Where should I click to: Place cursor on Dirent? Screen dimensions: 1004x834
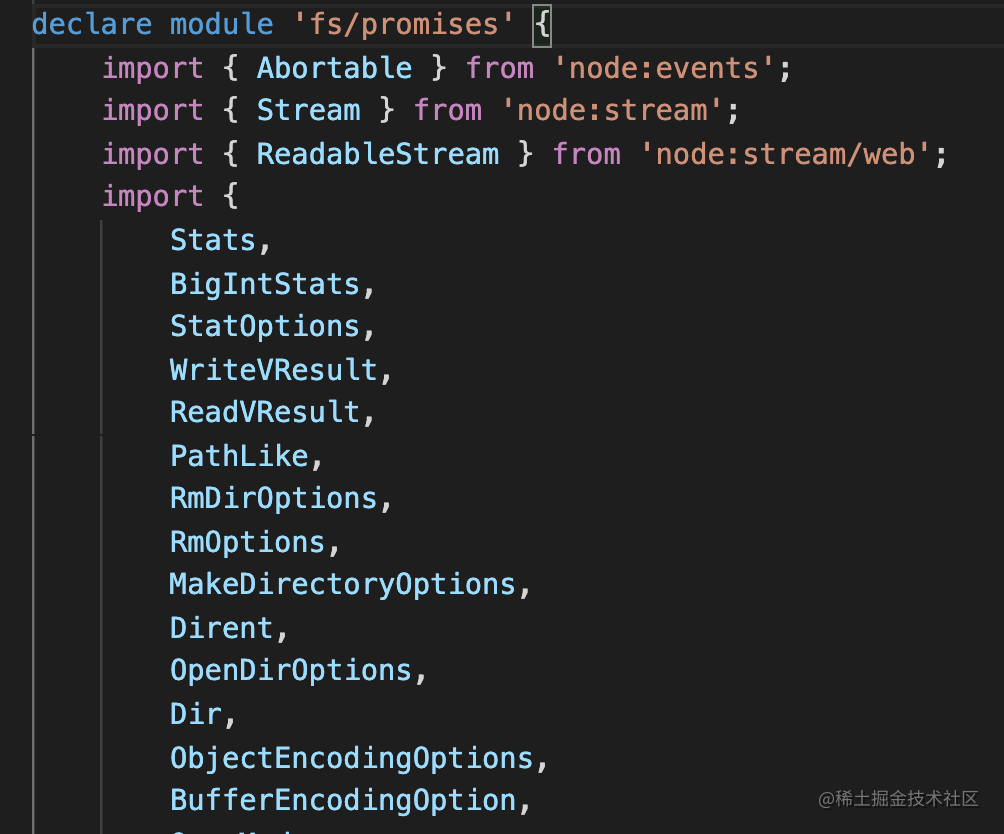tap(222, 628)
